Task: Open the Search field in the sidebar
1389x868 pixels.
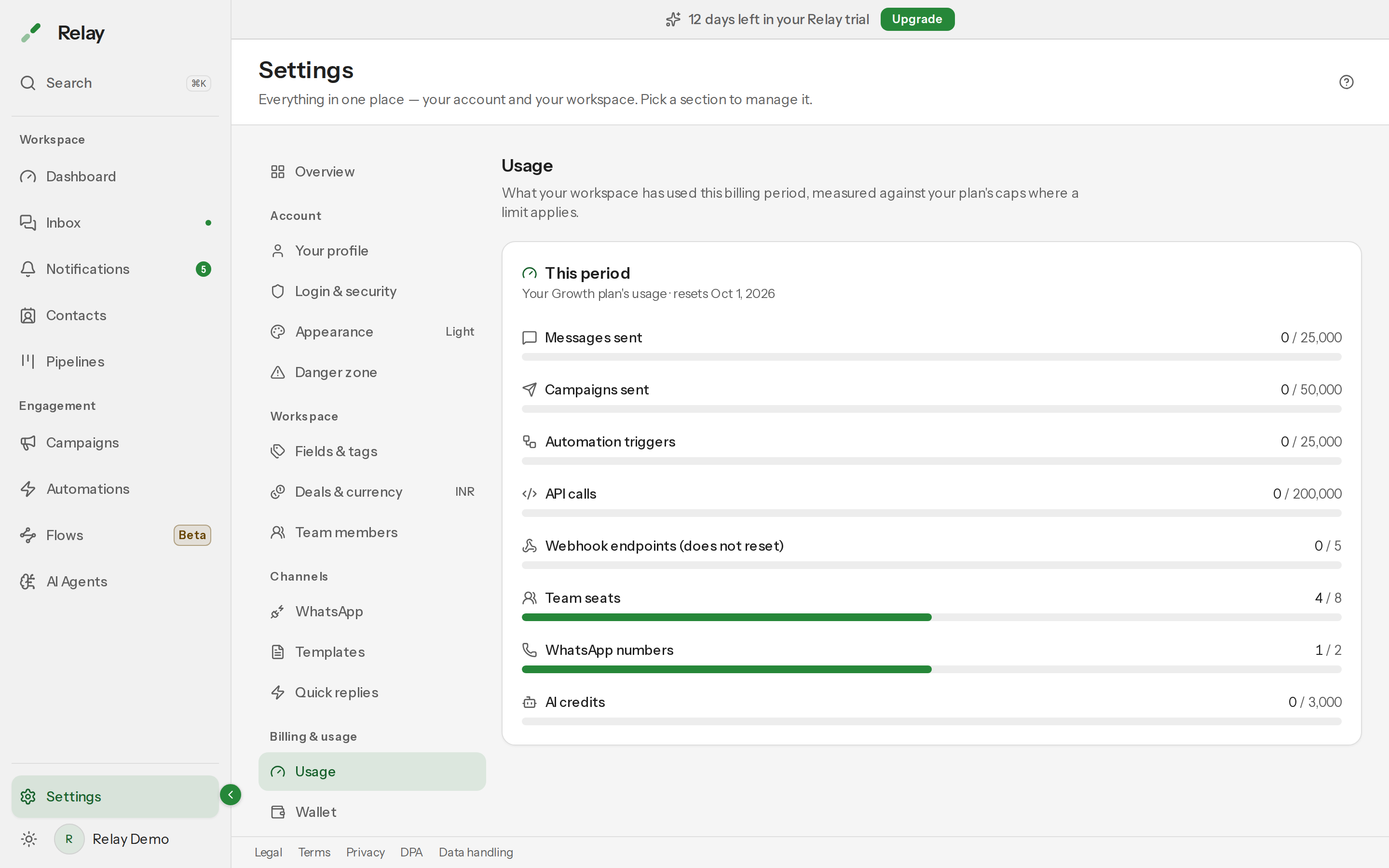Action: [115, 83]
